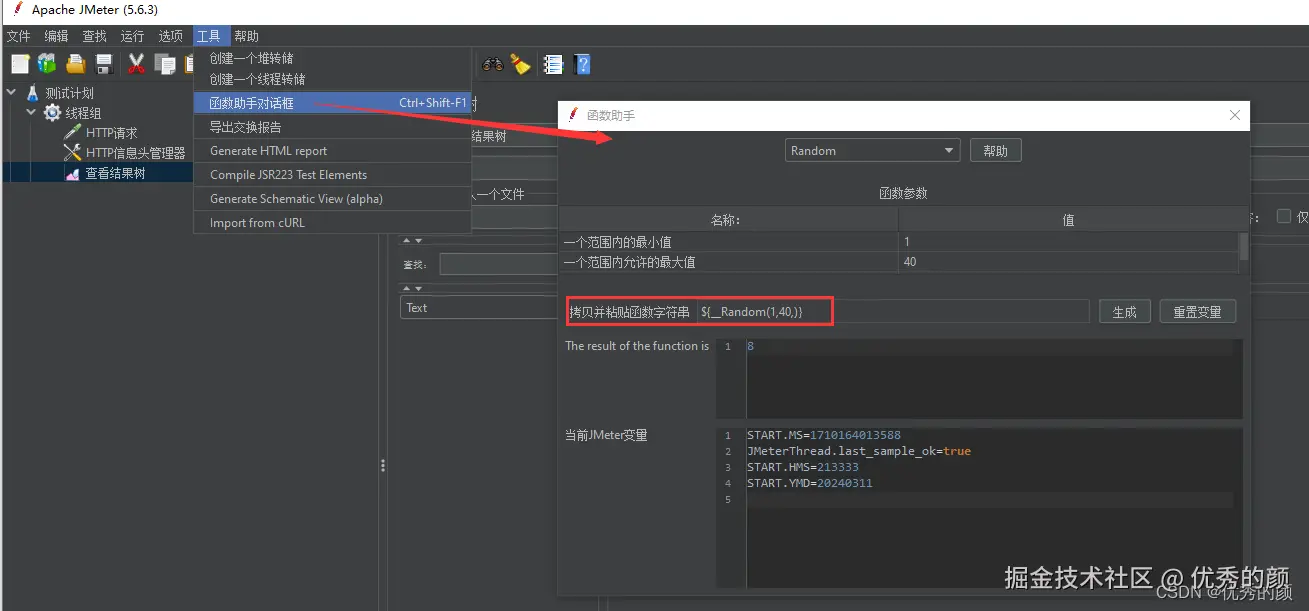Viewport: 1309px width, 611px height.
Task: Click the minimum value cell containing 1
Action: 1067,242
